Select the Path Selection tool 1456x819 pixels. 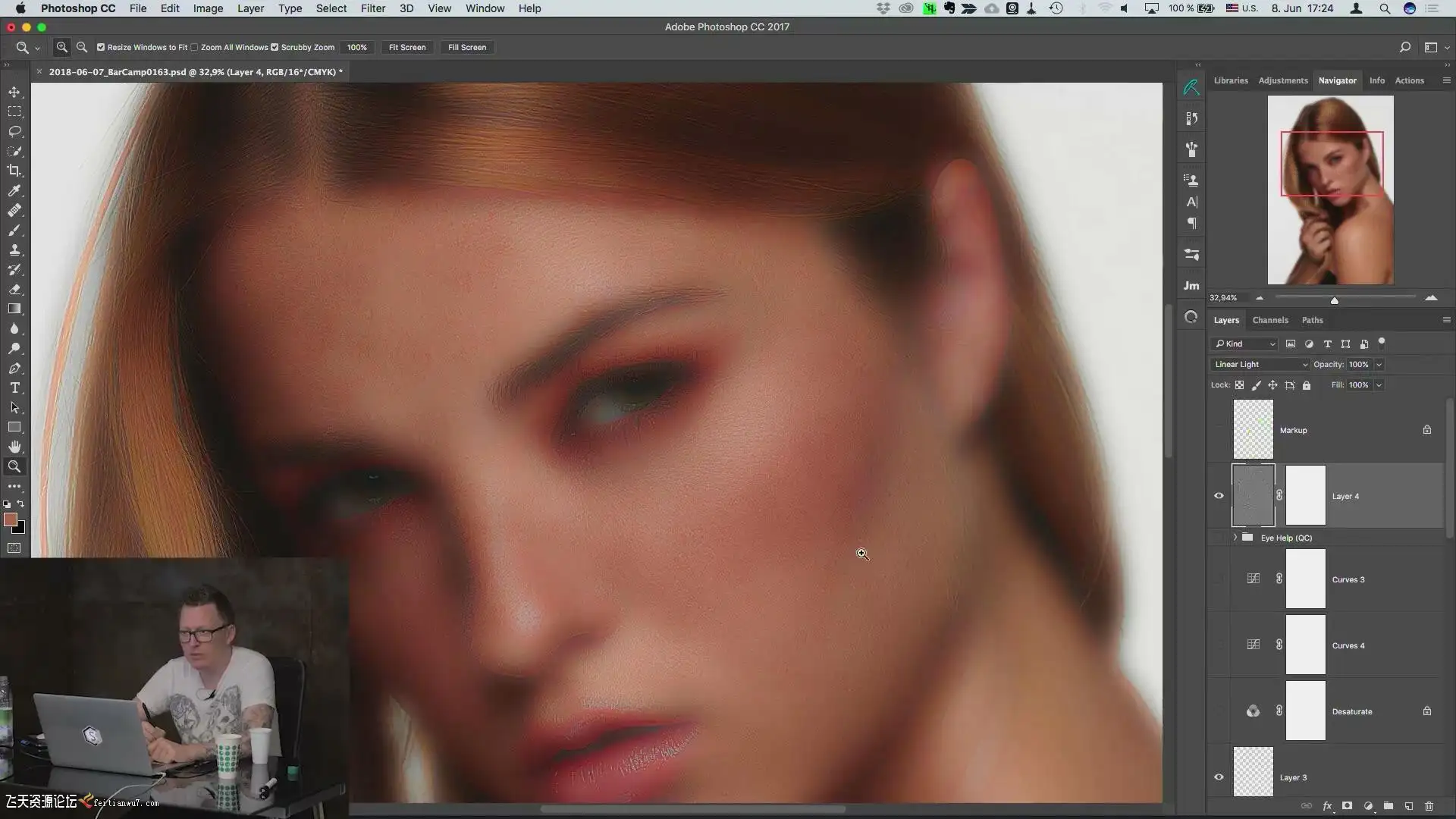14,407
